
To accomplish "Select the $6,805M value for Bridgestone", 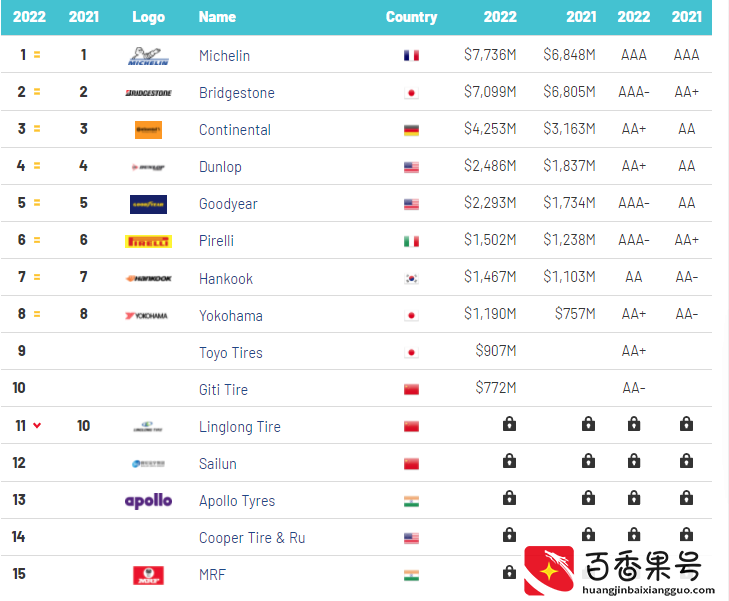I will click(569, 92).
